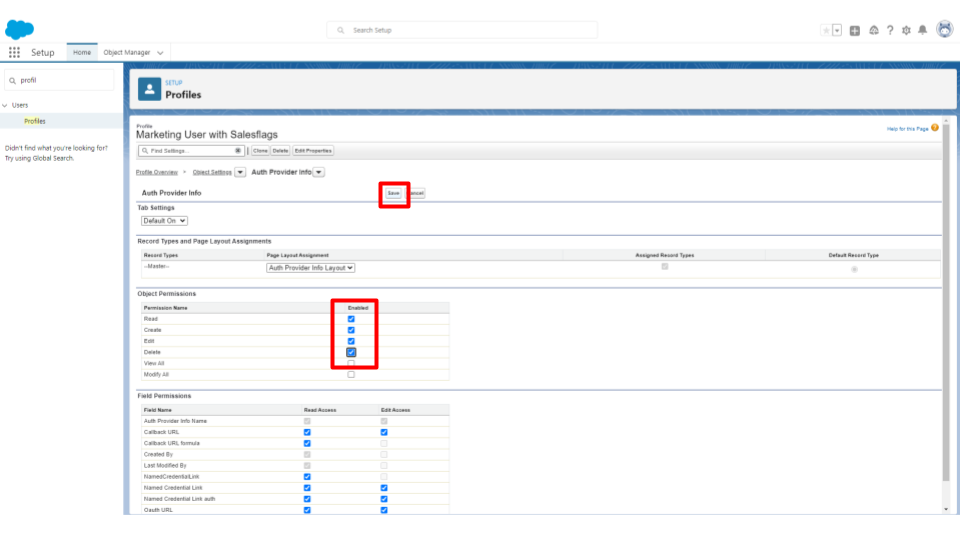Toggle Named Credential Link auth Read Access

(x=307, y=499)
